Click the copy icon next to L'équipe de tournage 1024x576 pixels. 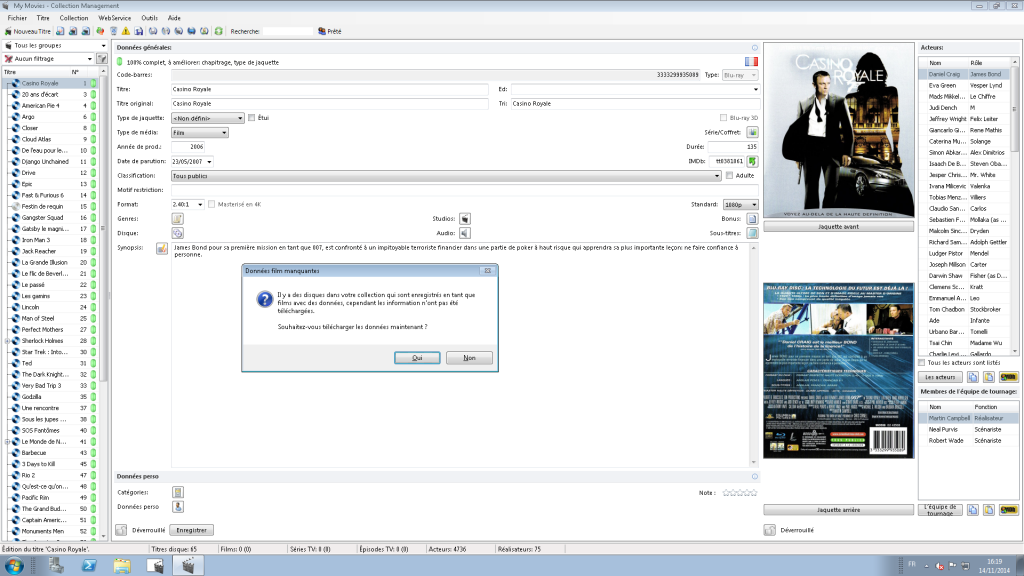click(973, 510)
